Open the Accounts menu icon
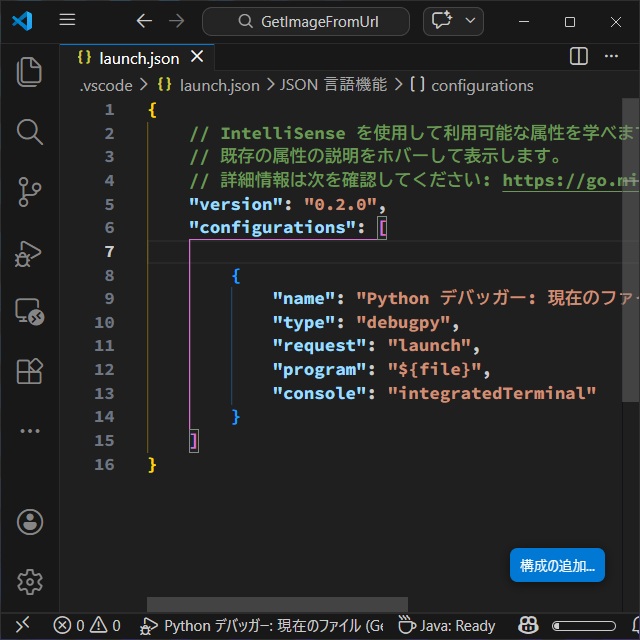This screenshot has height=640, width=640. (30, 521)
